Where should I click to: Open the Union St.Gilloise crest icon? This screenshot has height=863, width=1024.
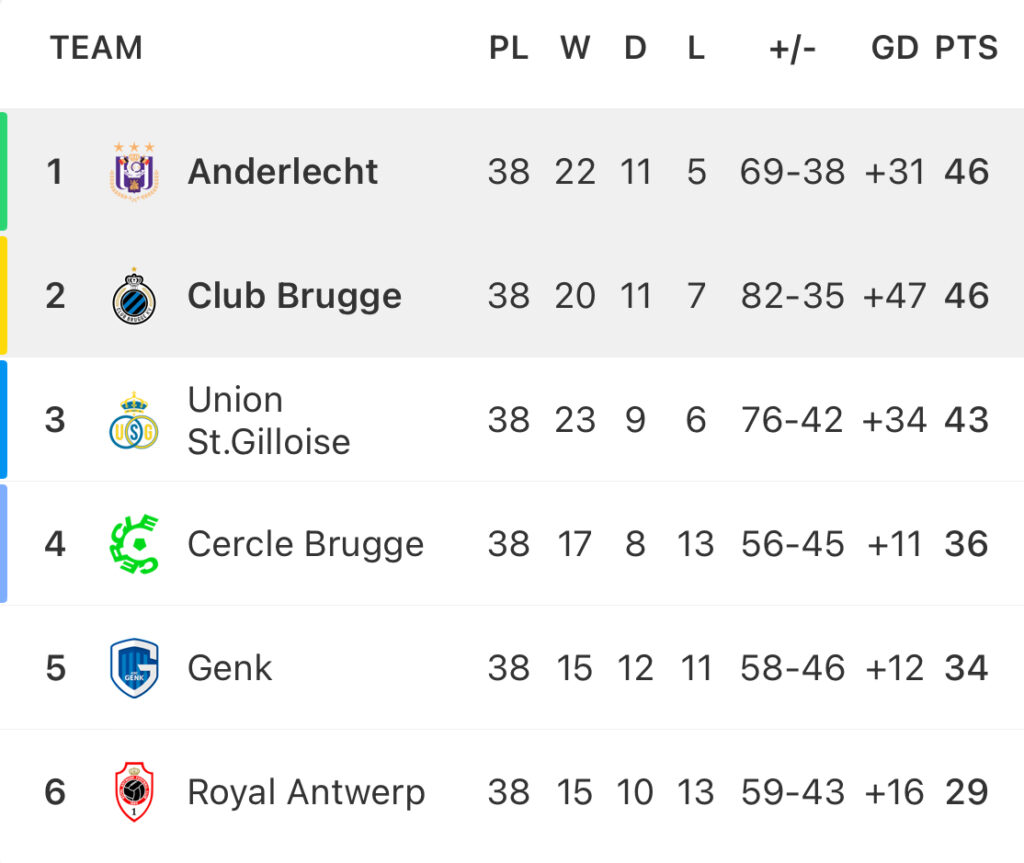pos(134,420)
